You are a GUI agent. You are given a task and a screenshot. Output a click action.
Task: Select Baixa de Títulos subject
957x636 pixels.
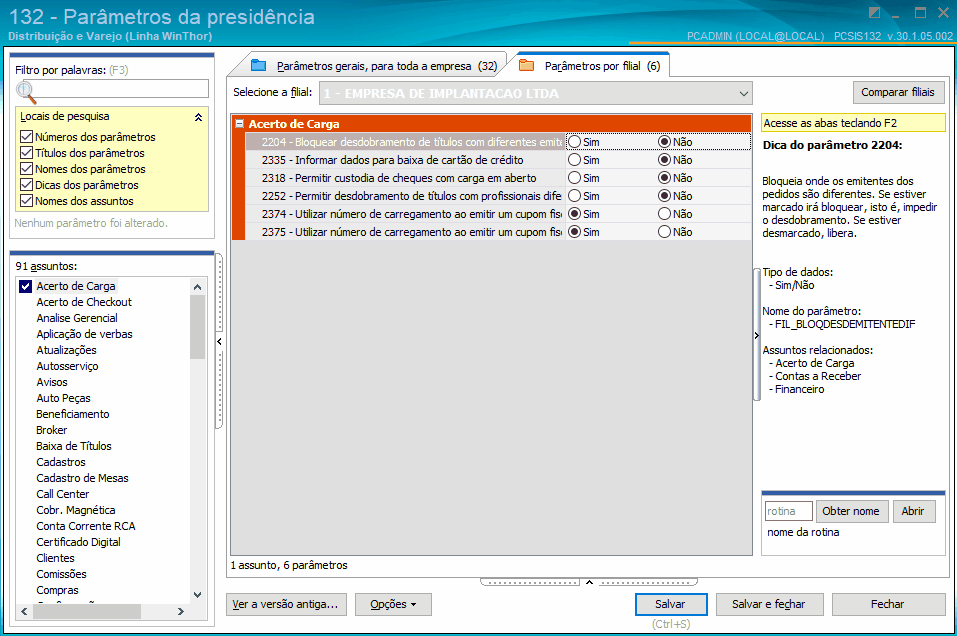[x=73, y=446]
